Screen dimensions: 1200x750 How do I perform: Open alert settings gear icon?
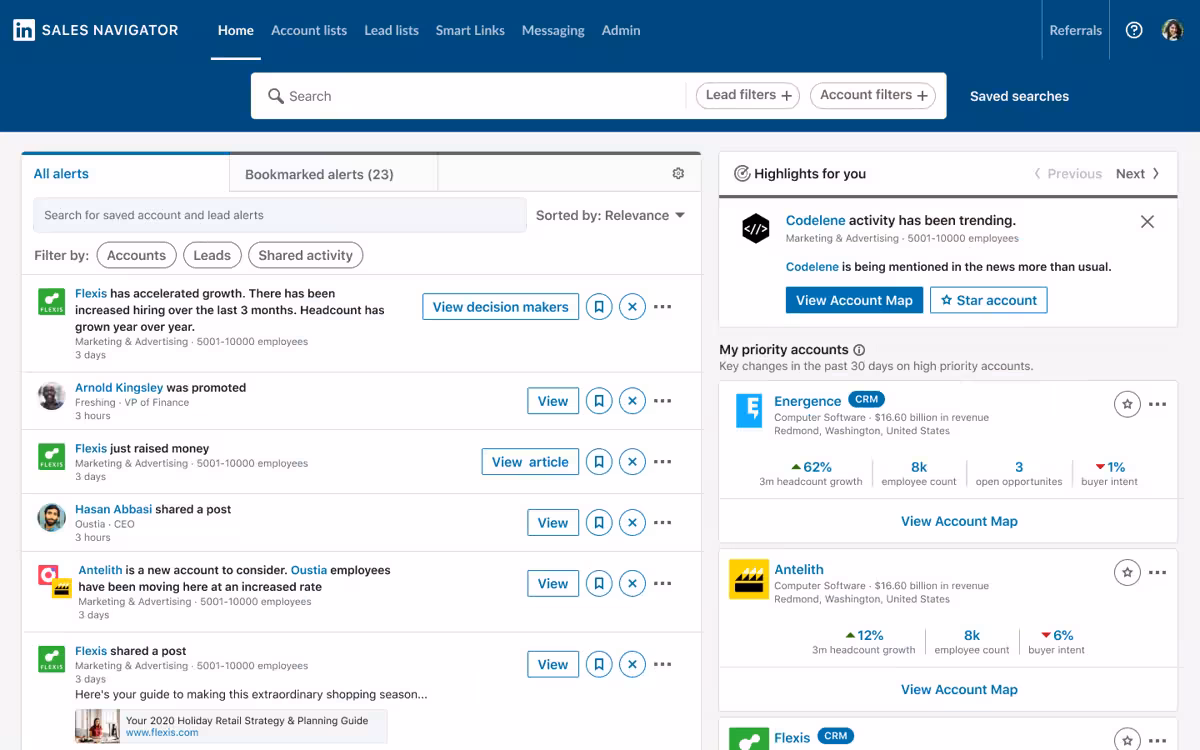pyautogui.click(x=678, y=174)
